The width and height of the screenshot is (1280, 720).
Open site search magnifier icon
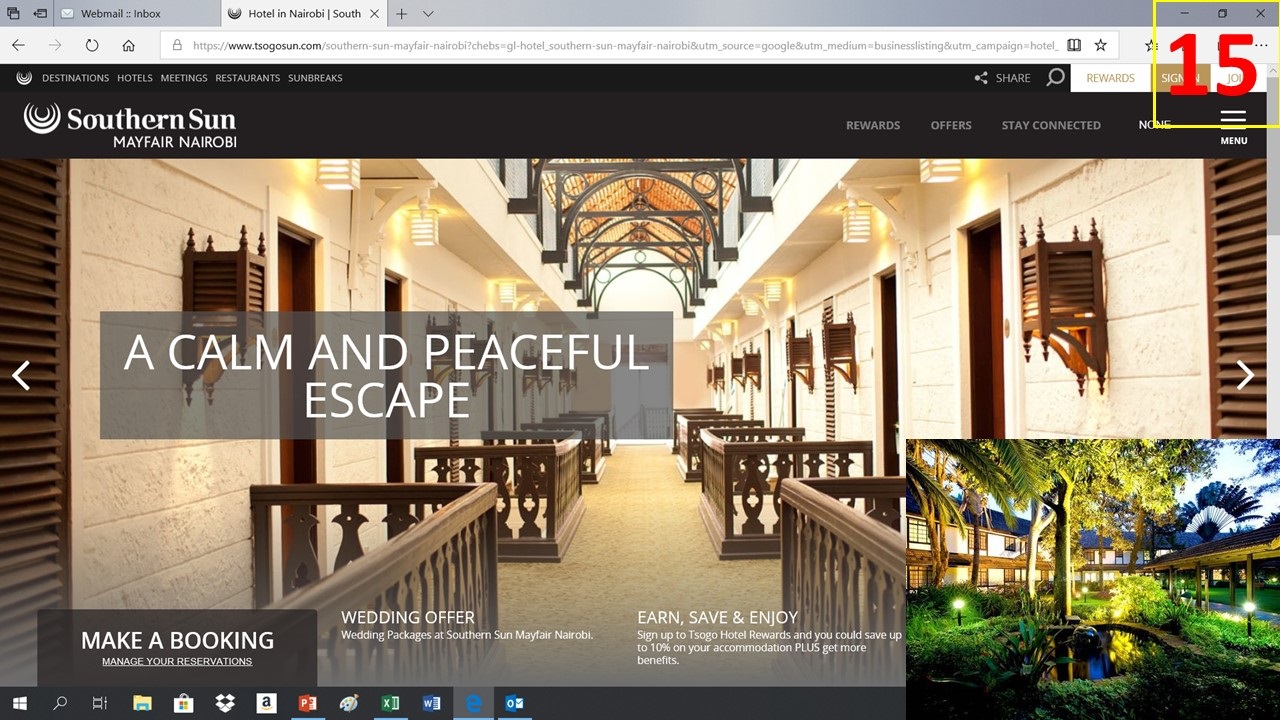point(1055,77)
